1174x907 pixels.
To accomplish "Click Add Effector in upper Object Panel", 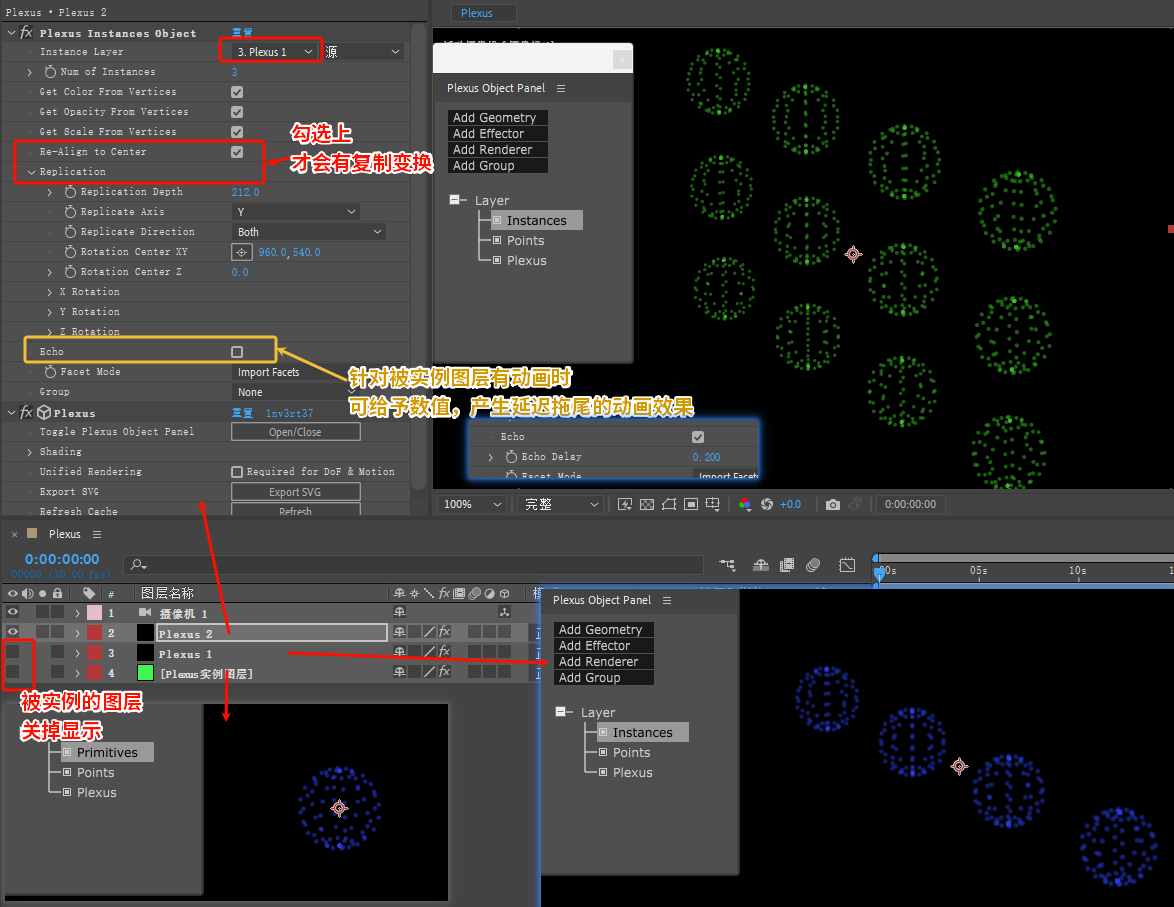I will tap(498, 133).
